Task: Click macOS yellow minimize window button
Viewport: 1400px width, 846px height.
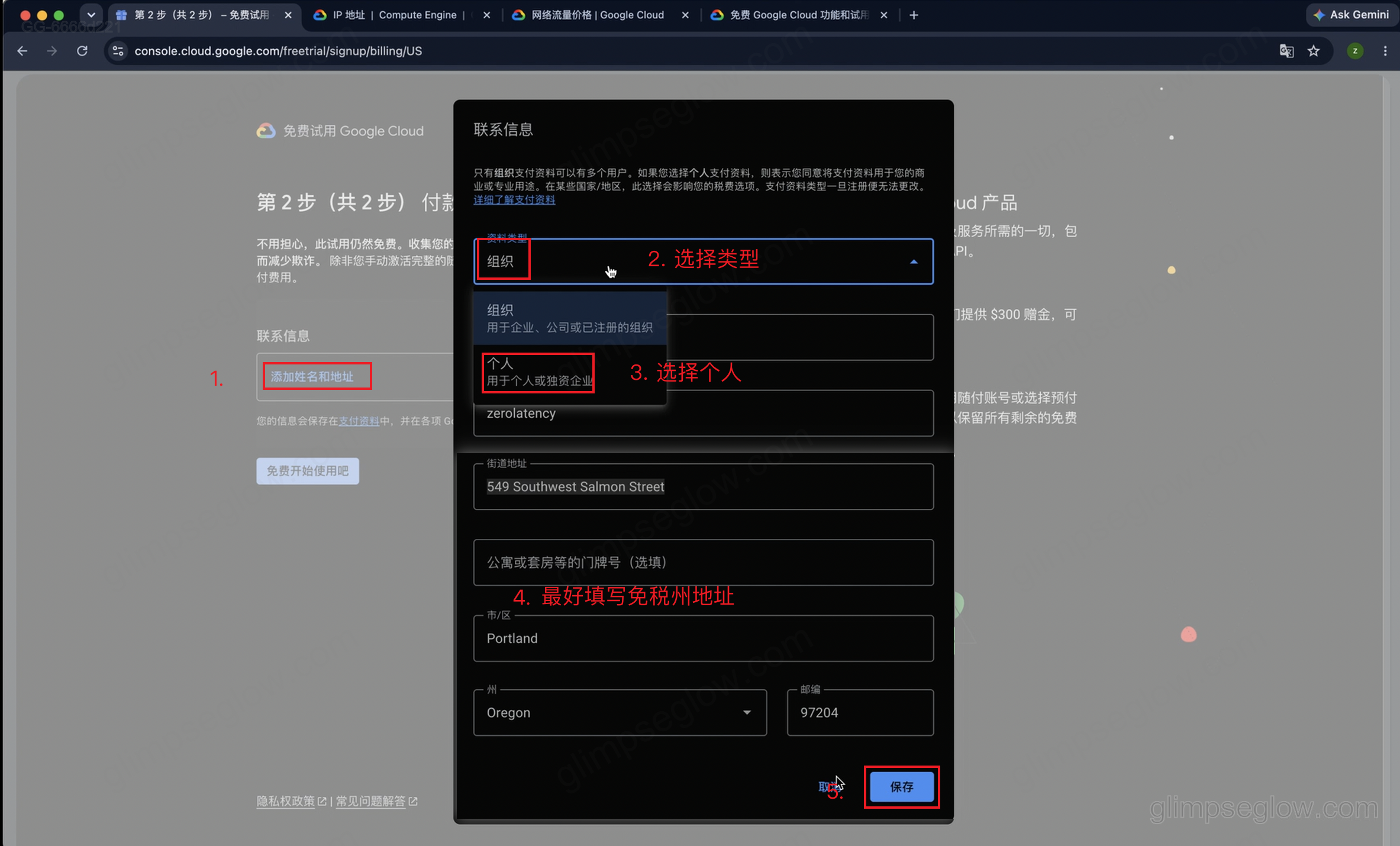Action: [x=41, y=15]
